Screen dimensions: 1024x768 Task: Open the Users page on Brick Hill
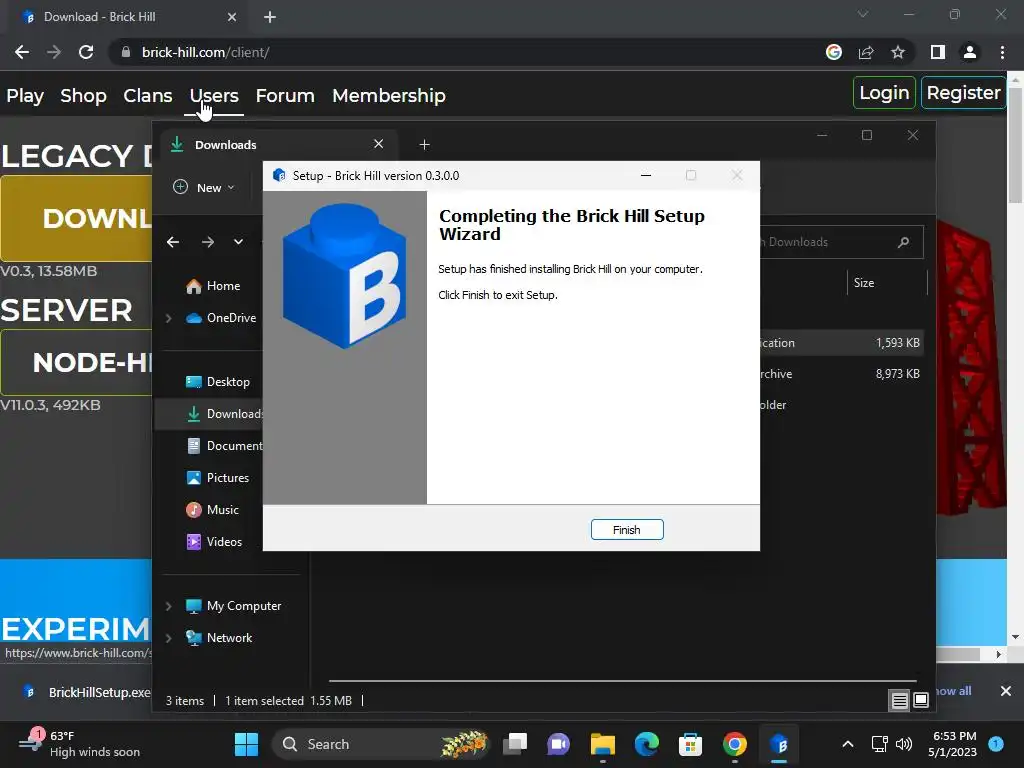[214, 95]
